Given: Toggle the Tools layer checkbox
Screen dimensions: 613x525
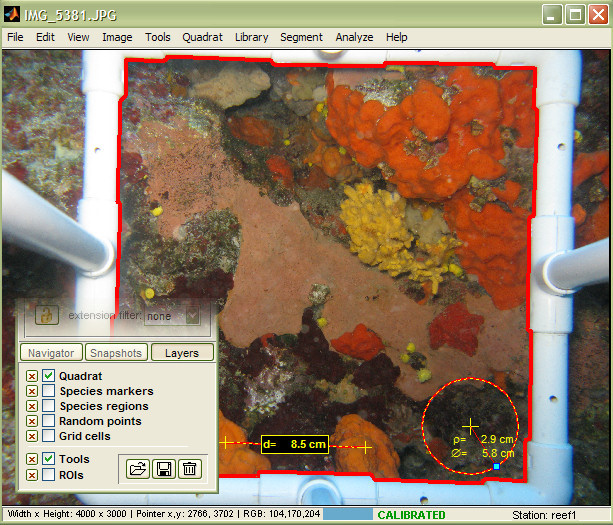Looking at the screenshot, I should point(49,459).
